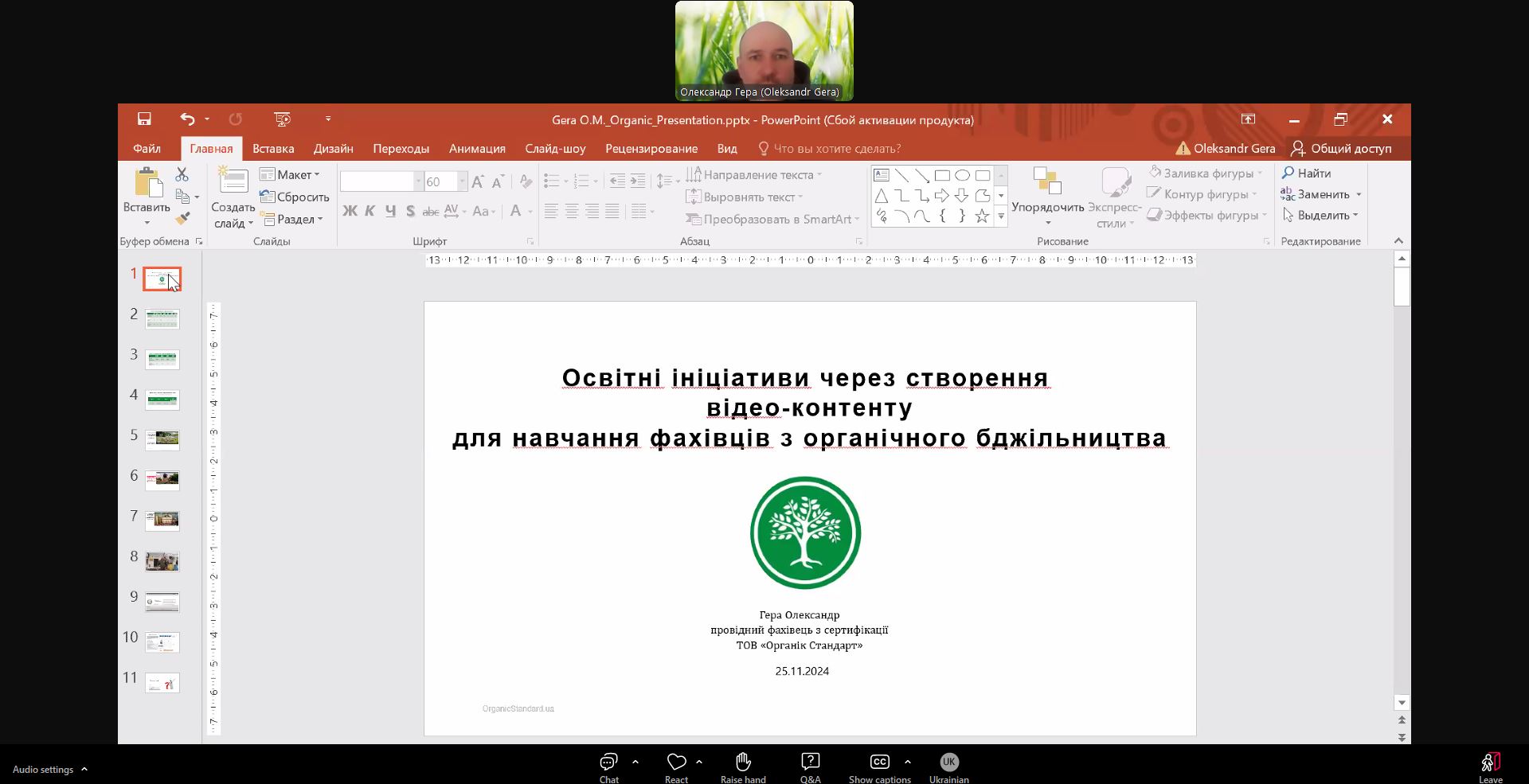Image resolution: width=1529 pixels, height=784 pixels.
Task: Open the Выделить selection dropdown
Action: (x=1320, y=215)
